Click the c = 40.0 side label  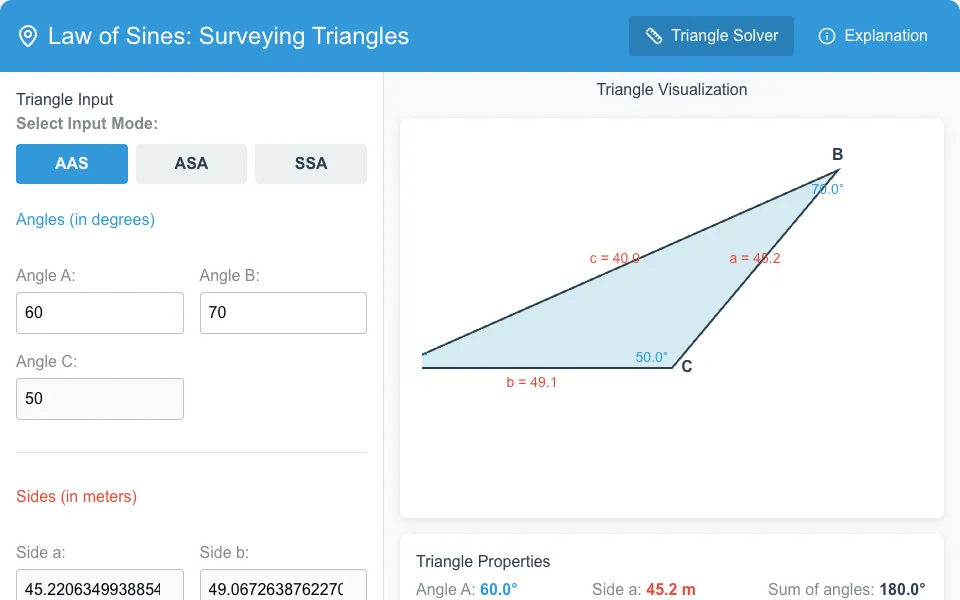click(615, 258)
